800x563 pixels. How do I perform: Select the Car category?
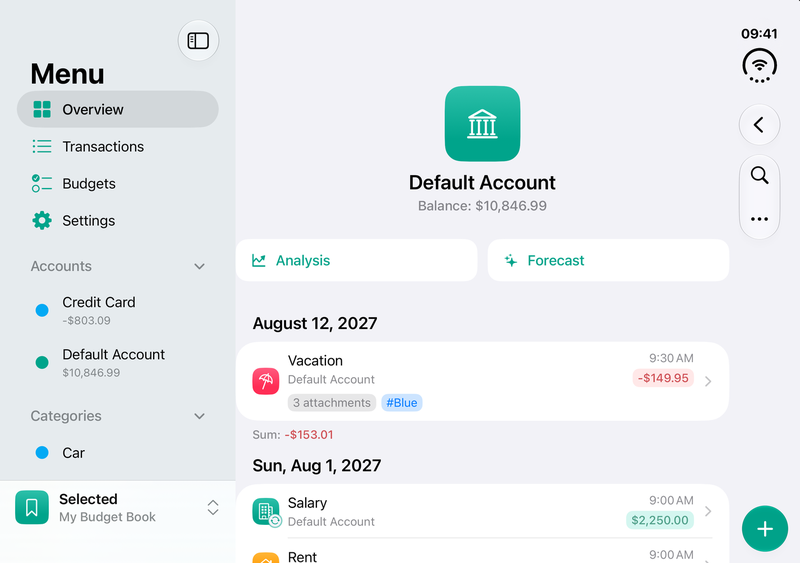pos(118,453)
